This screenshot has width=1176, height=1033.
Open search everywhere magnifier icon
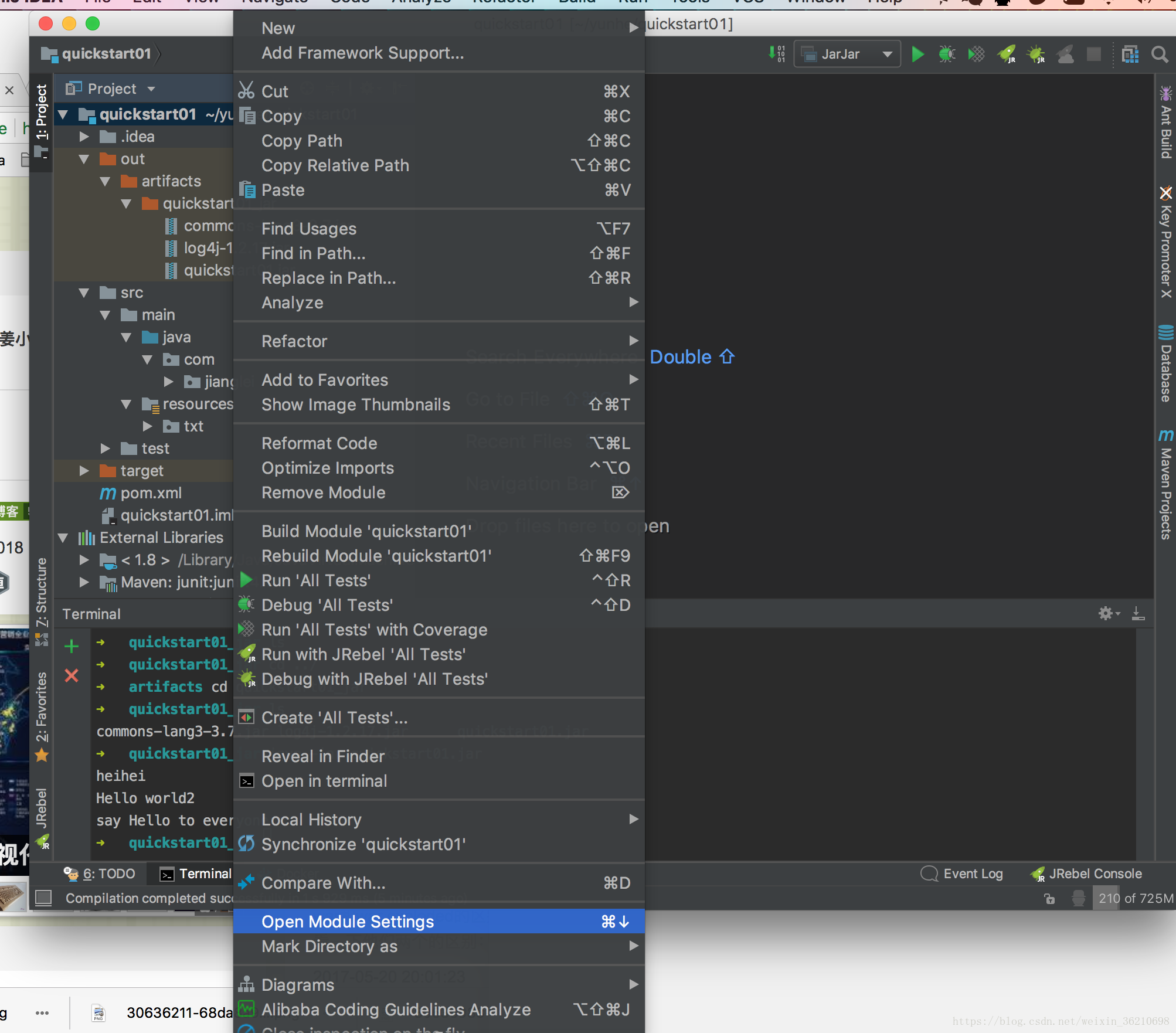tap(1160, 54)
